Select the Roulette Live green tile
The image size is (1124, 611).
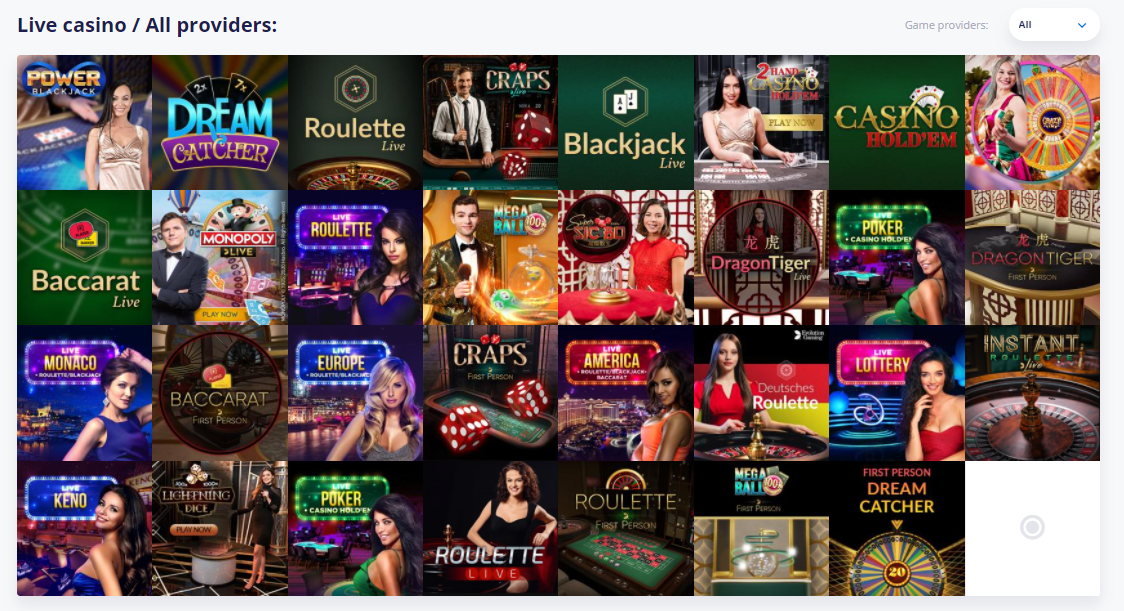(x=356, y=123)
